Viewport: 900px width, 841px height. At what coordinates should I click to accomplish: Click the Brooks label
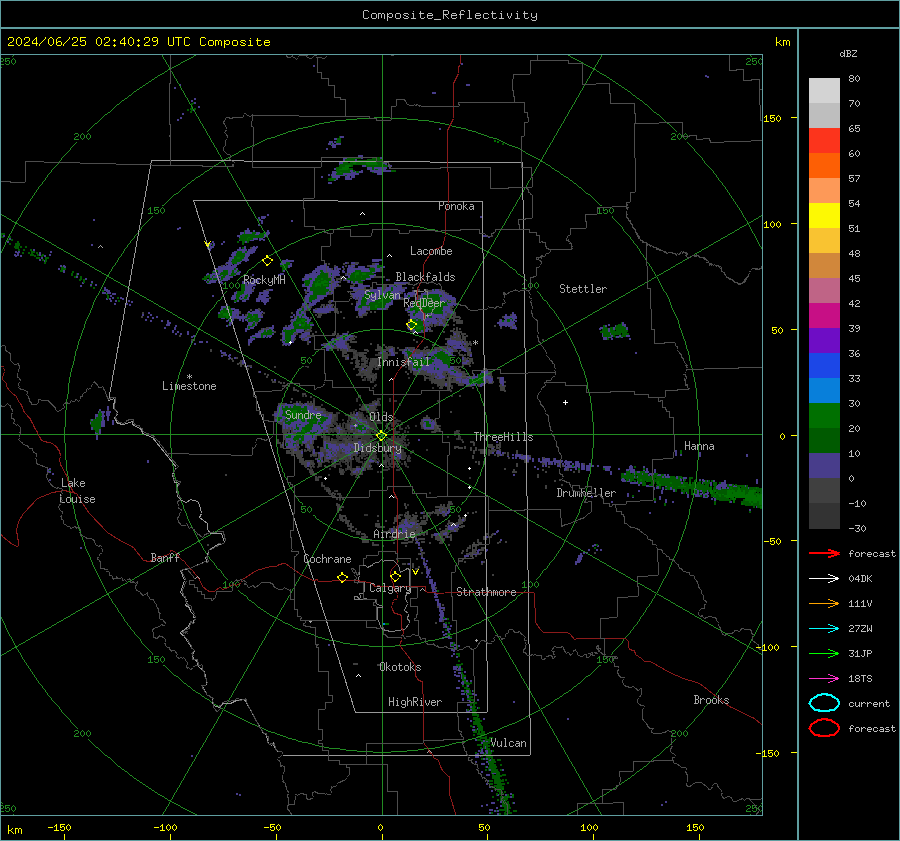click(x=711, y=700)
